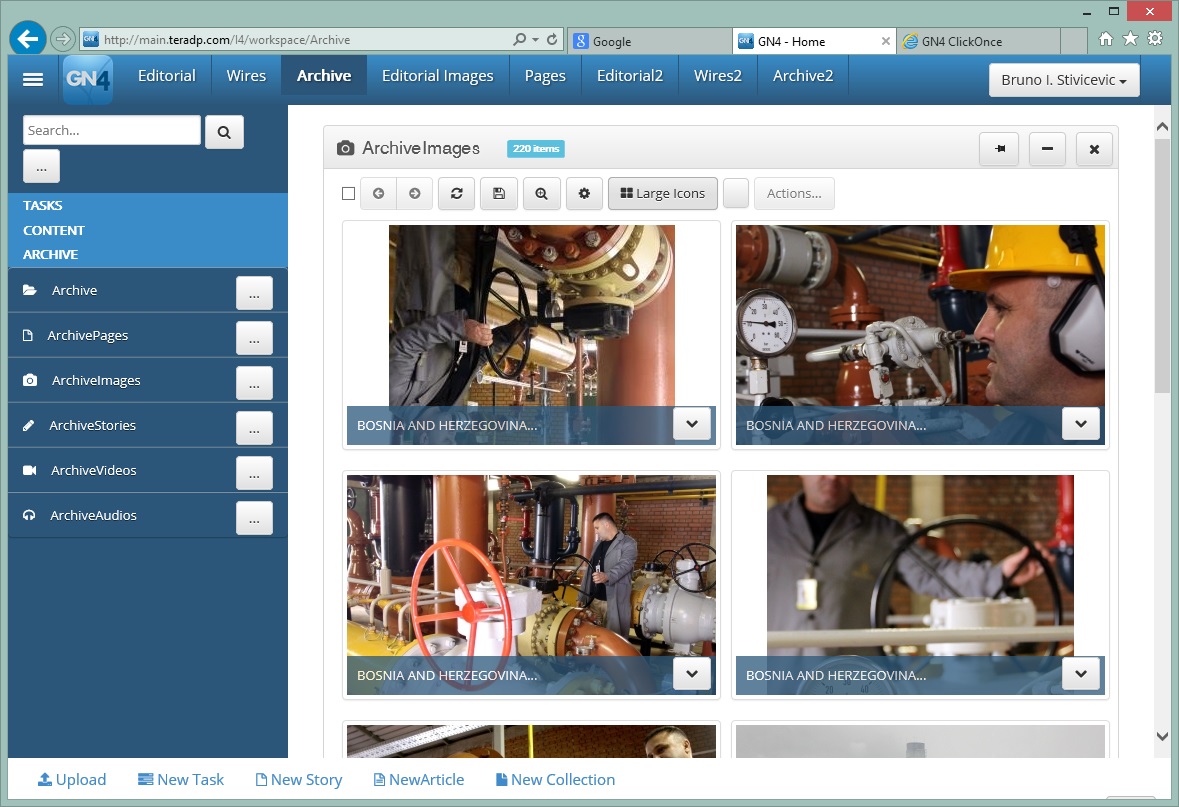Select ARCHIVE section in sidebar
Screen dimensions: 1179x807
pyautogui.click(x=50, y=254)
